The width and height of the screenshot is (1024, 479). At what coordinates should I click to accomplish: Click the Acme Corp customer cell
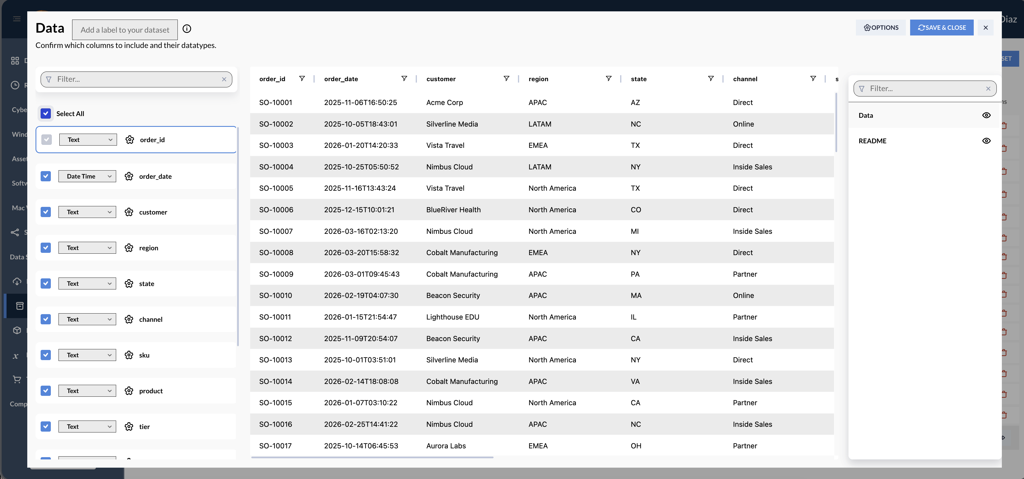(445, 103)
